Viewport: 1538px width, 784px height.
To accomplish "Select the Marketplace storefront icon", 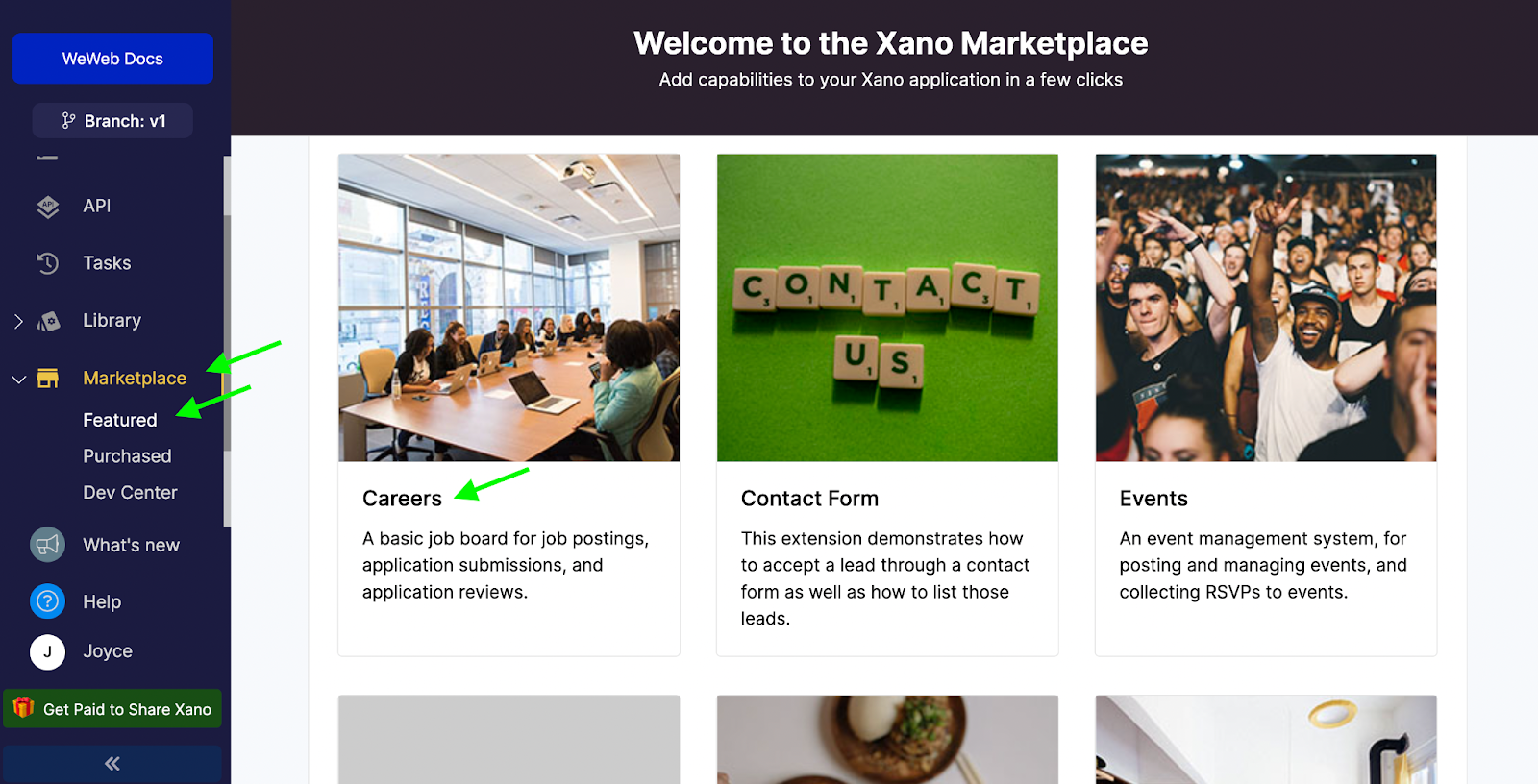I will (x=47, y=378).
